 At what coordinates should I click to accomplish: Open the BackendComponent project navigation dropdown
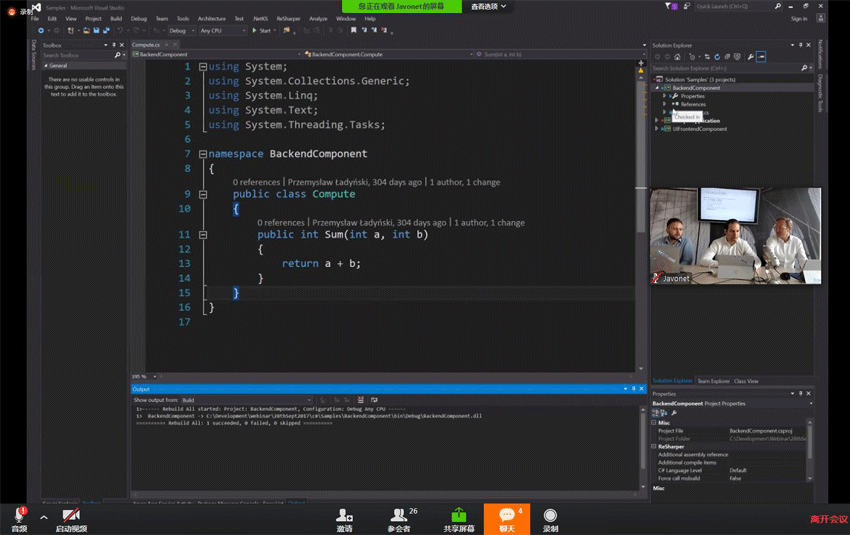(x=217, y=54)
